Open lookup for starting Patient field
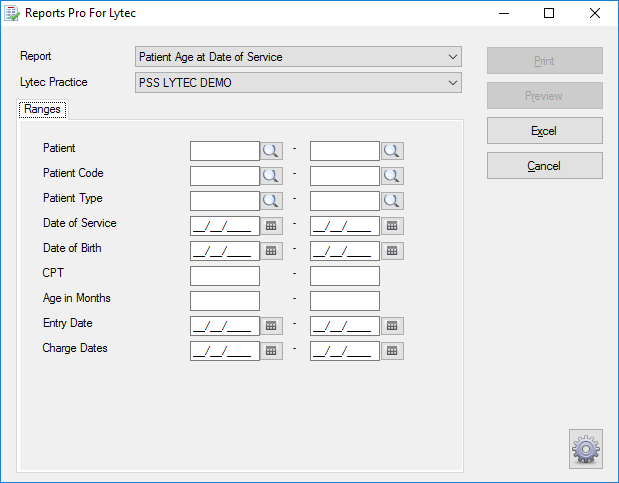This screenshot has width=619, height=483. (x=271, y=151)
